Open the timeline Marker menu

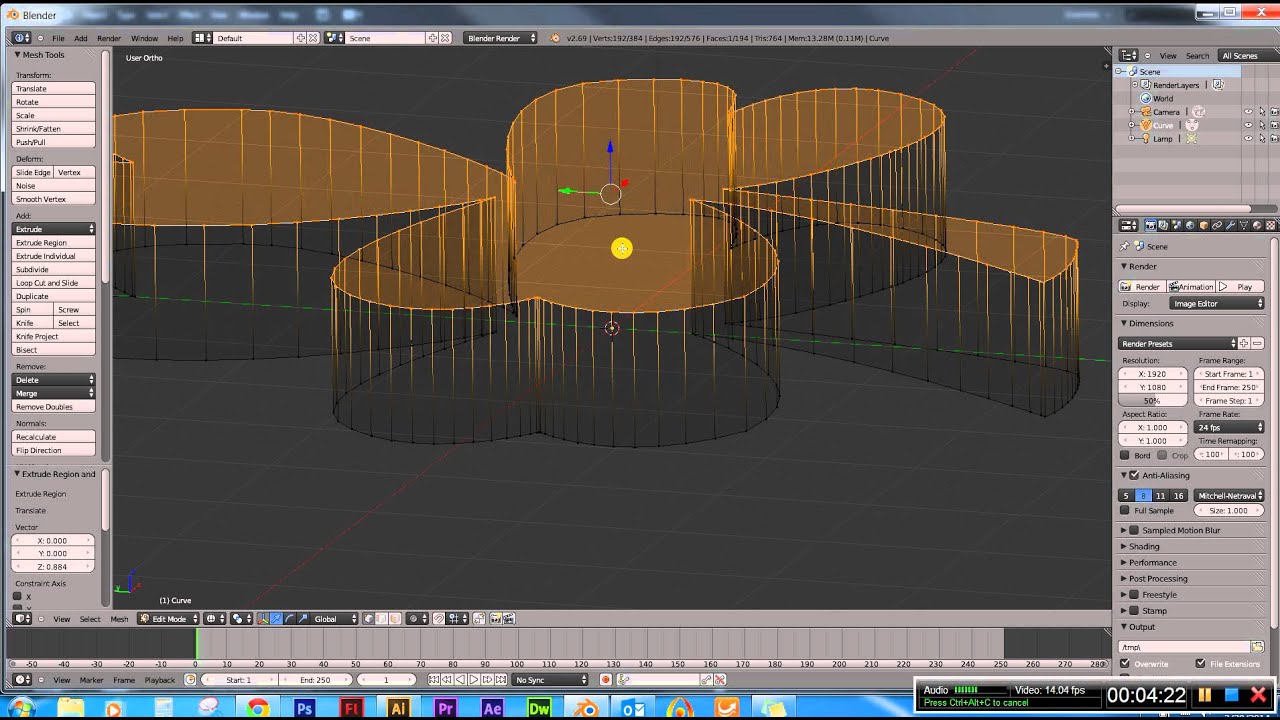click(91, 680)
